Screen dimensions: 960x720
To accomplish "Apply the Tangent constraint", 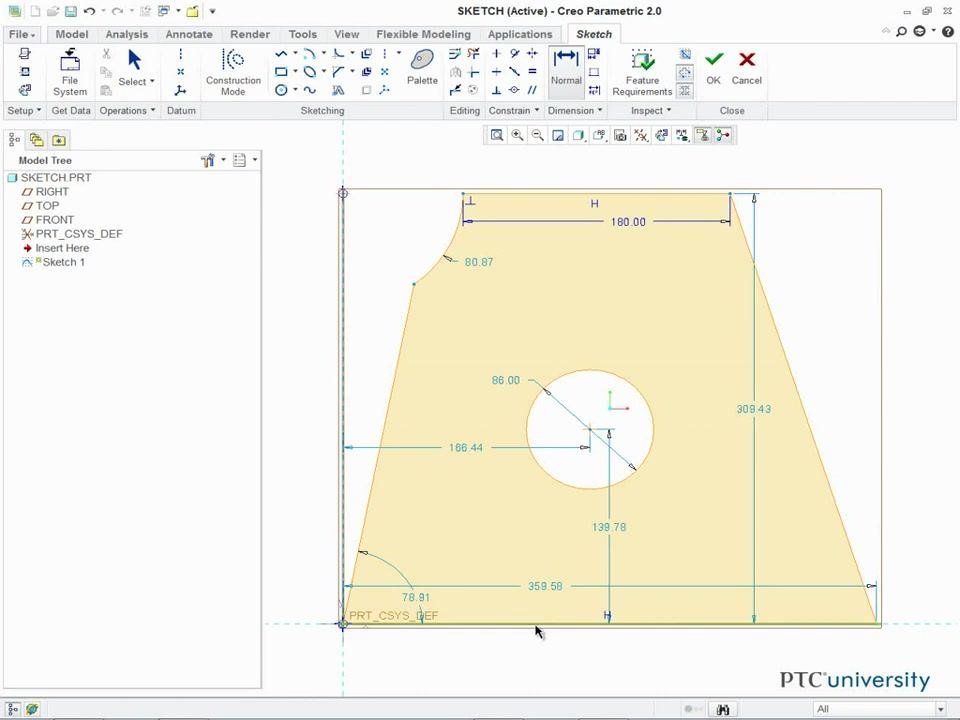I will [x=514, y=54].
